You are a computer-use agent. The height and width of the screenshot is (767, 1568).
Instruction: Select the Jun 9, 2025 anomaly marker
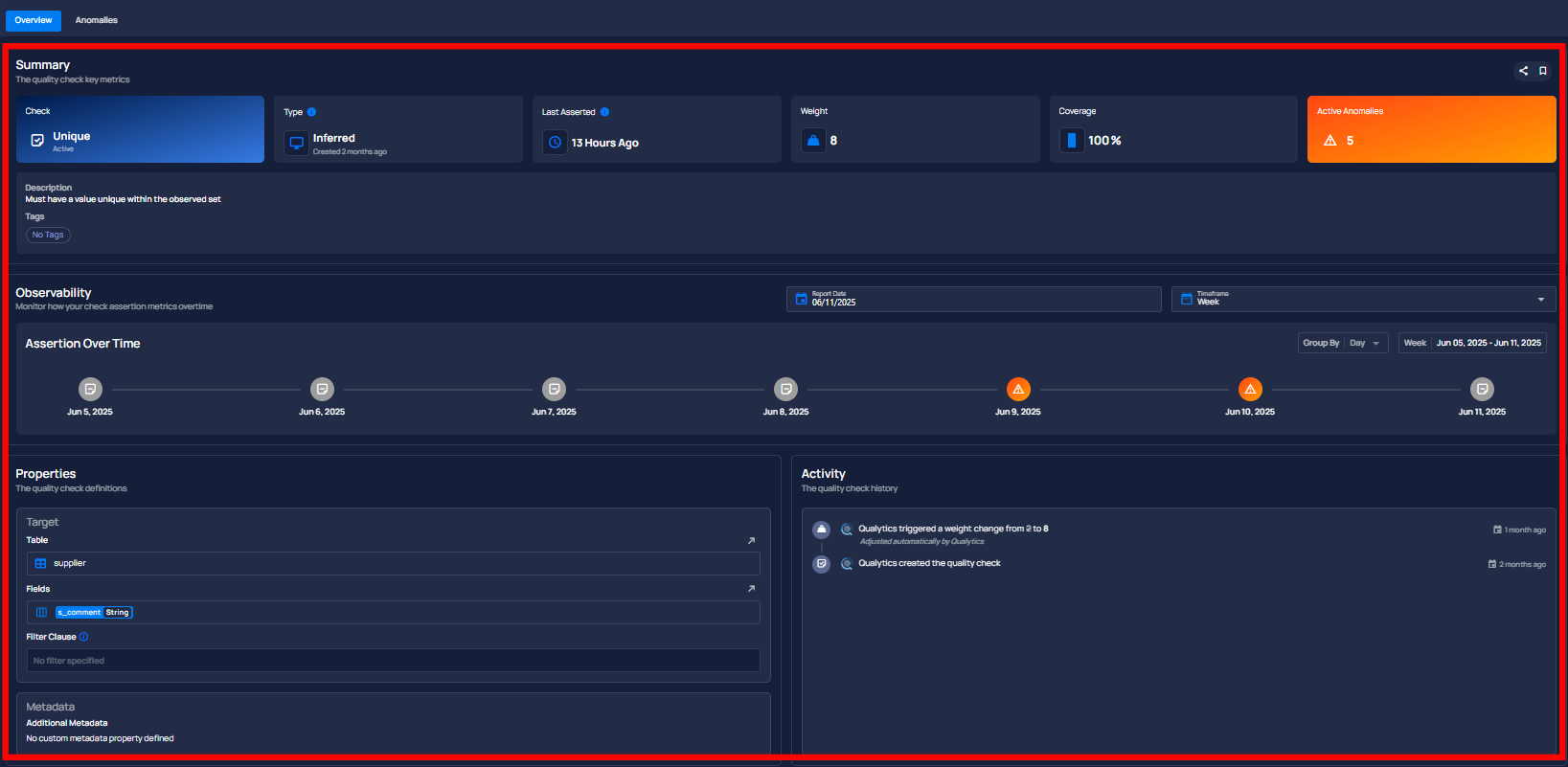point(1018,389)
